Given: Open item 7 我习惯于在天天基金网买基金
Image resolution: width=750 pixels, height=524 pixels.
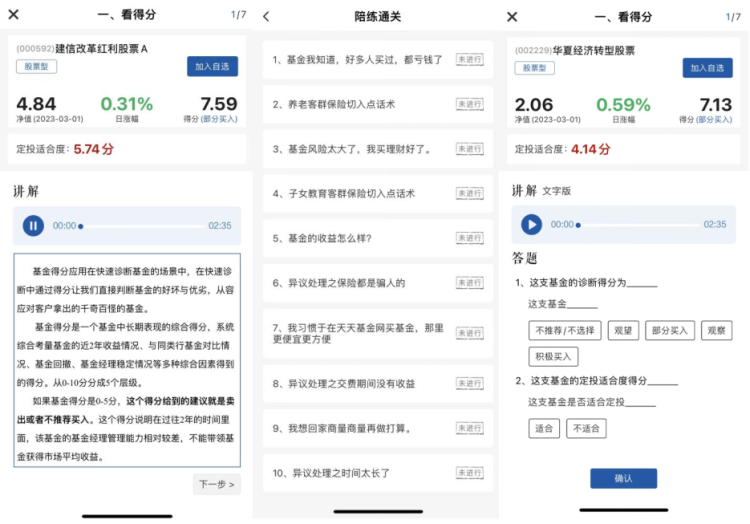Looking at the screenshot, I should [x=377, y=333].
